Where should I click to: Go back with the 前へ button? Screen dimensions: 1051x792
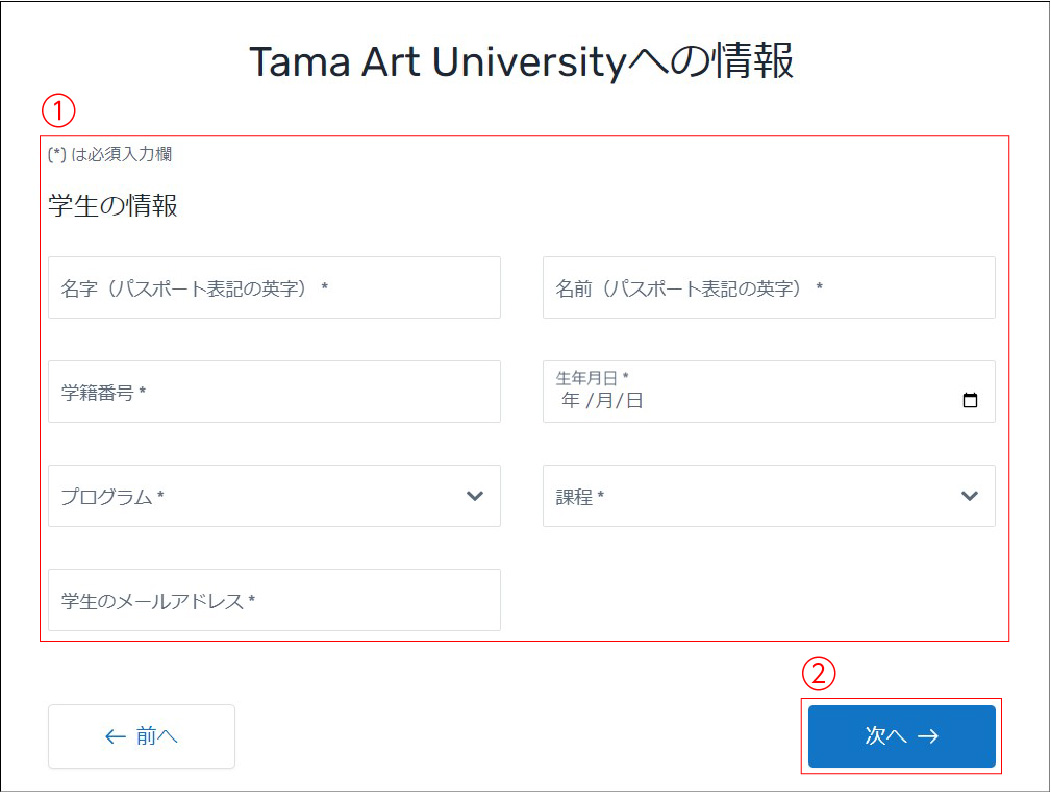pyautogui.click(x=141, y=737)
